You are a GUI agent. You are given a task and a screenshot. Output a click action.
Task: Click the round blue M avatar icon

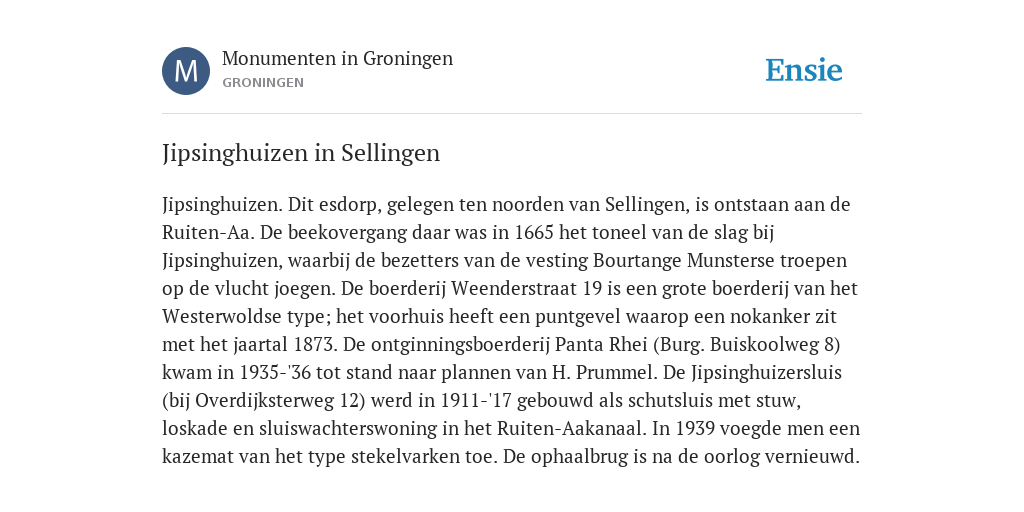coord(186,71)
